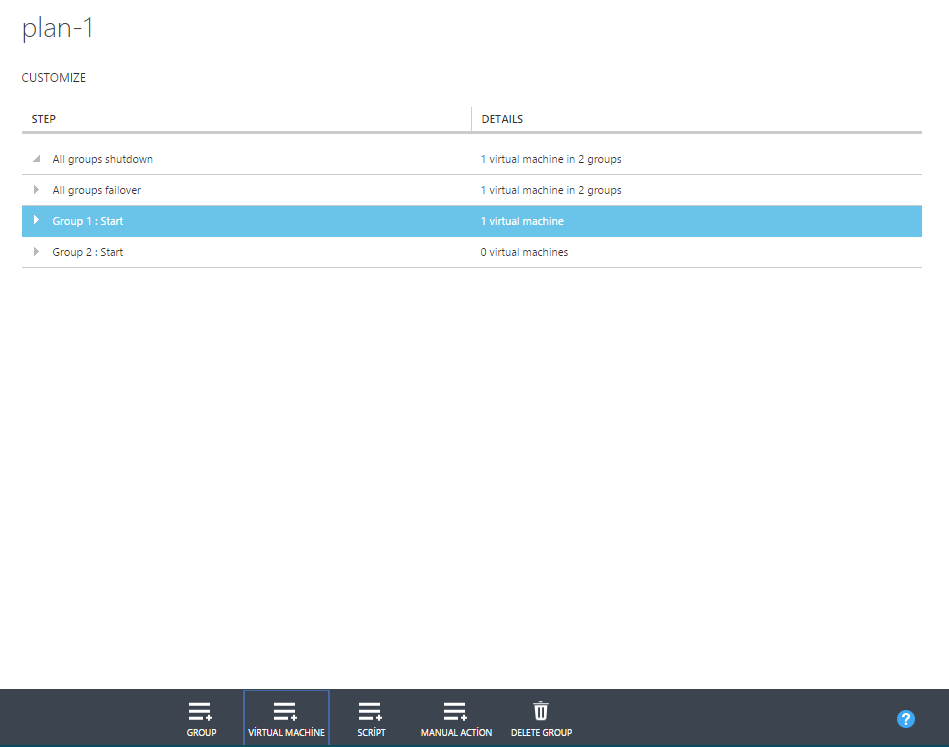The height and width of the screenshot is (747, 949).
Task: Select the All groups failover row label
Action: tap(96, 190)
